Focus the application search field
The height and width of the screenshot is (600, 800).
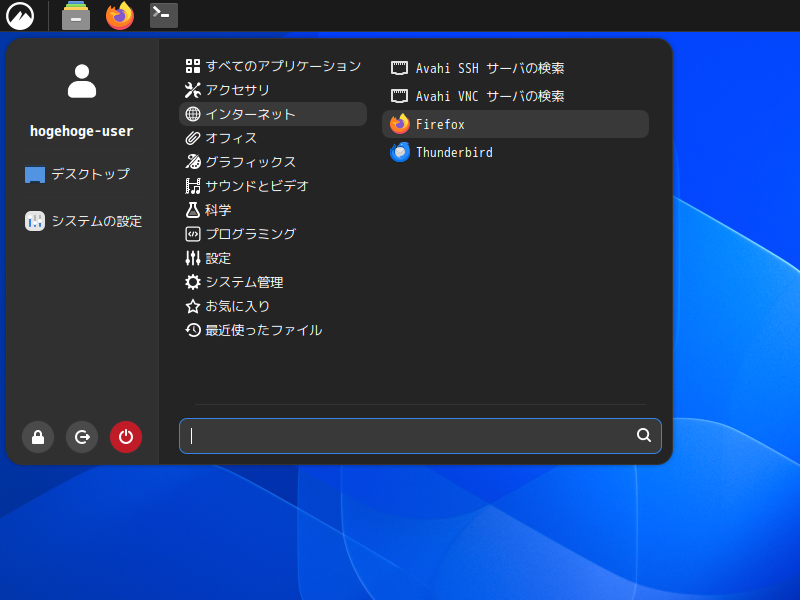click(x=420, y=436)
